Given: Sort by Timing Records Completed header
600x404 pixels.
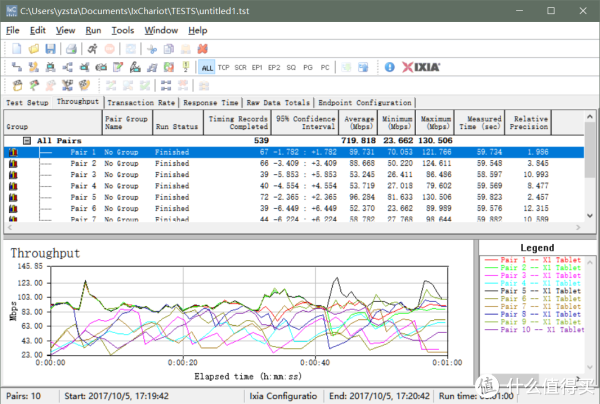Looking at the screenshot, I should click(x=237, y=122).
